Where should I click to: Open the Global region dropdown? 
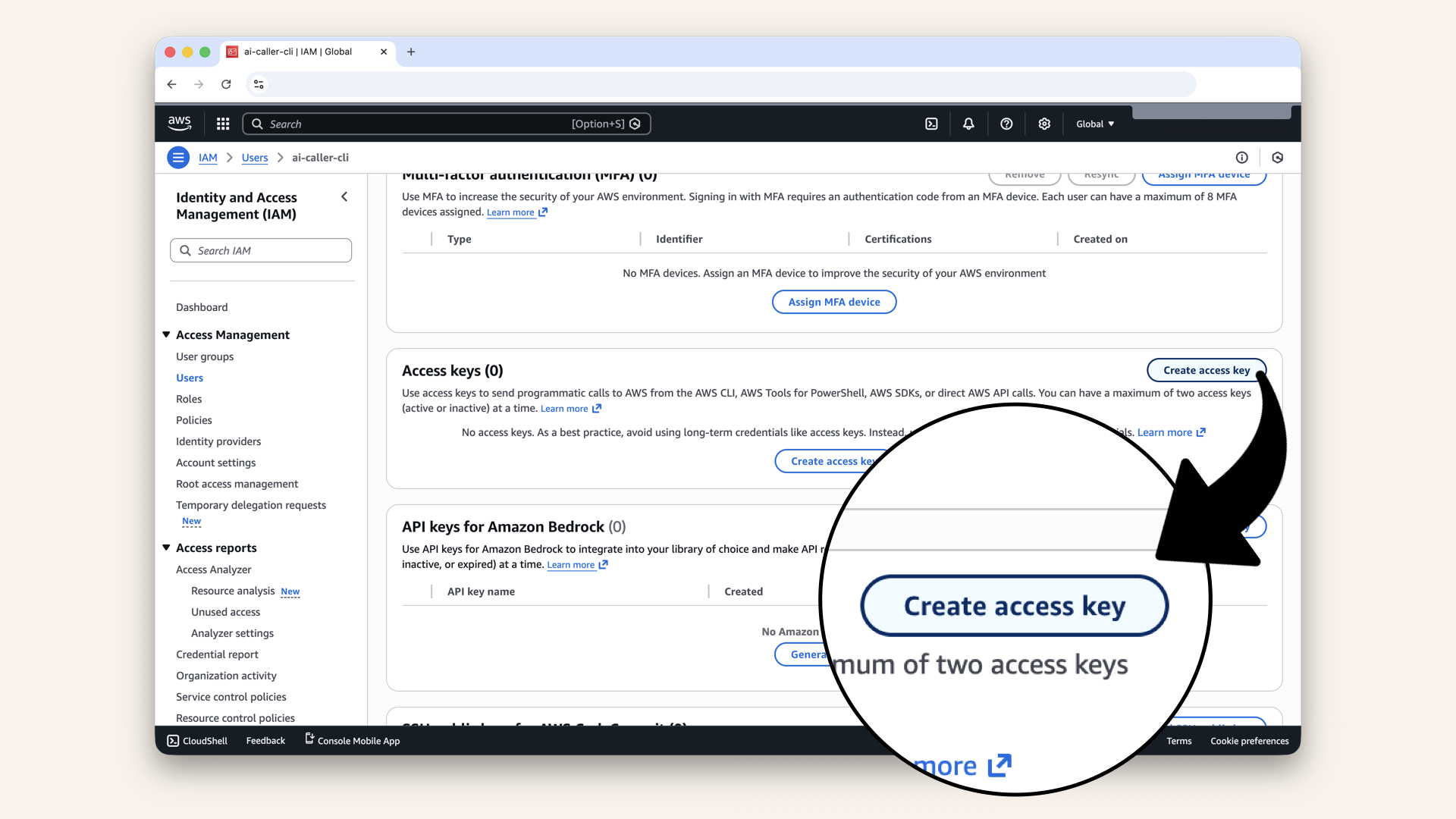coord(1095,124)
